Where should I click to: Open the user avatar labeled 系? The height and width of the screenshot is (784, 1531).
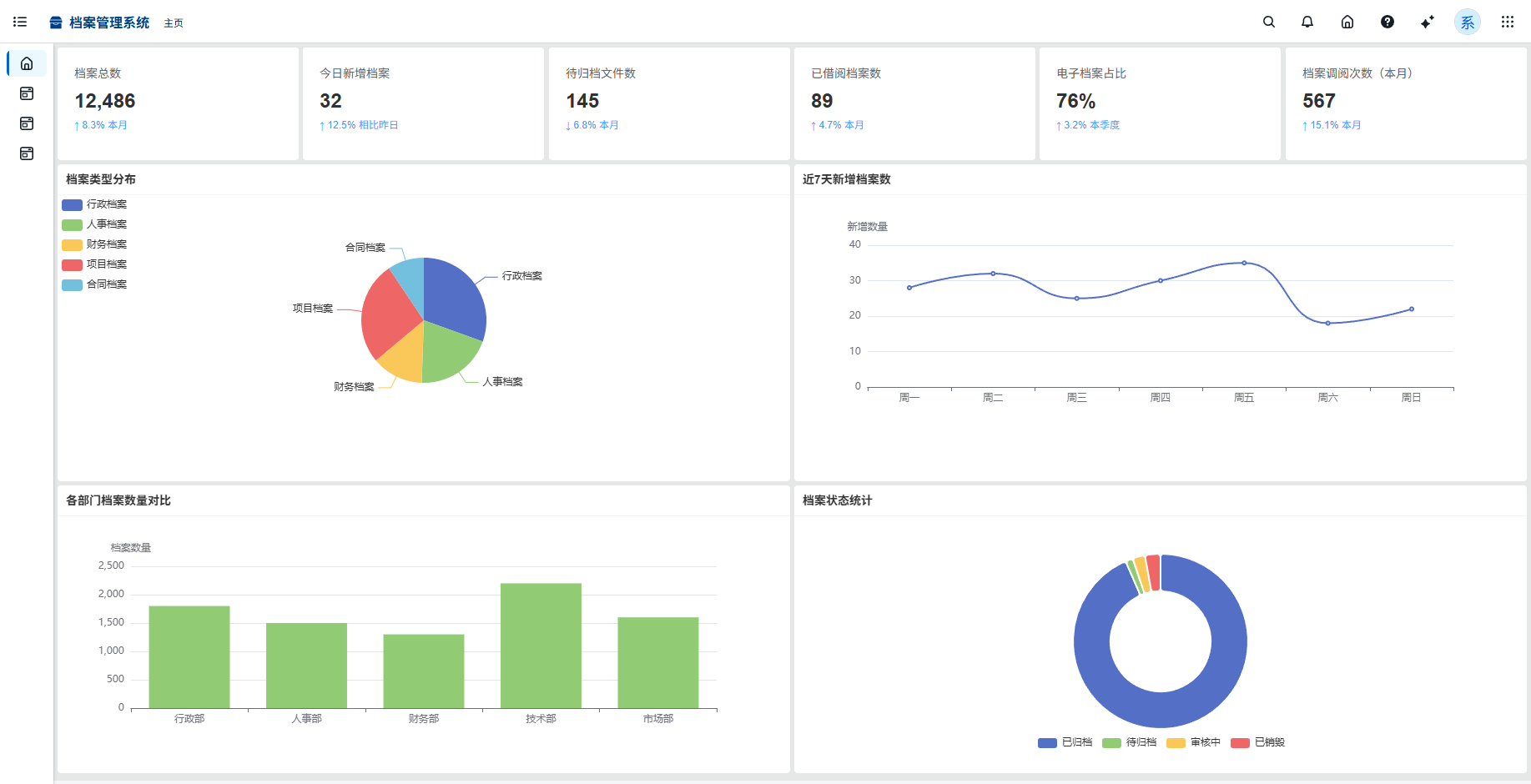point(1467,23)
